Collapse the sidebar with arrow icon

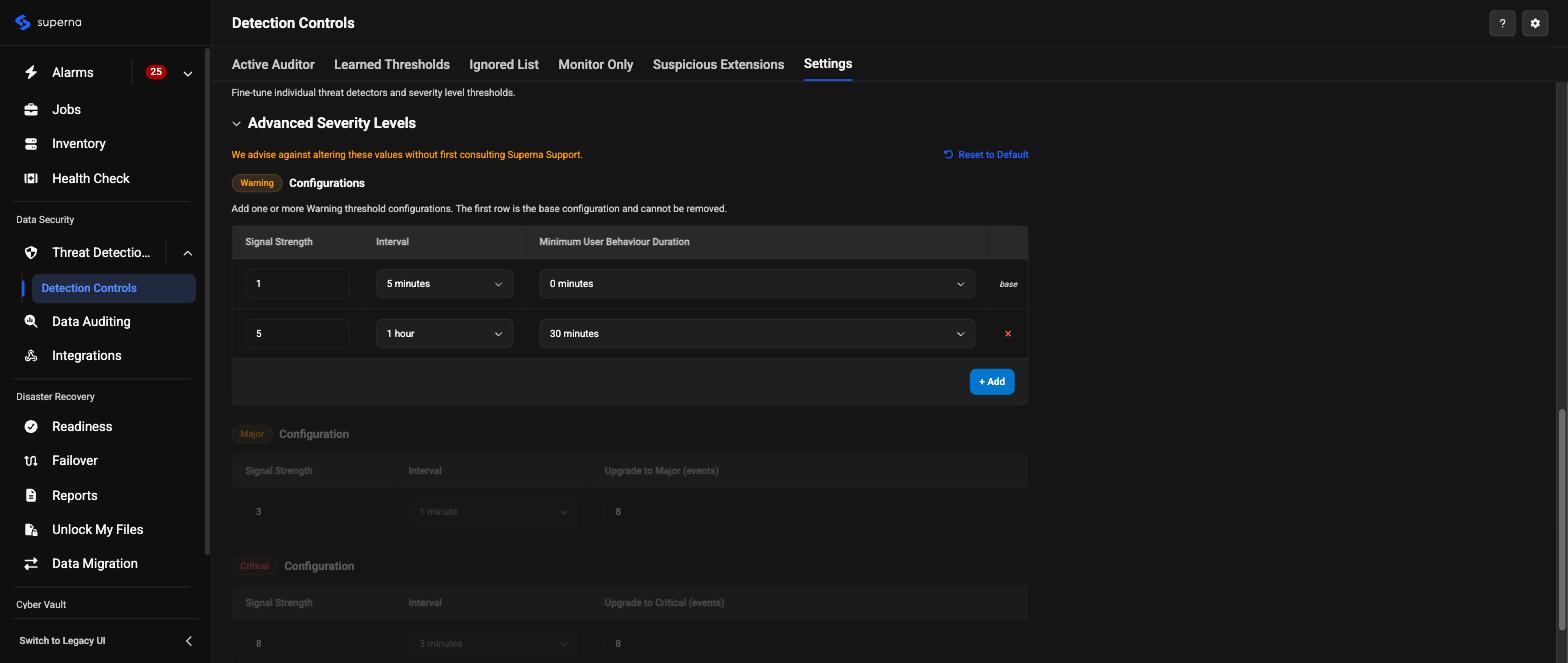pos(188,641)
